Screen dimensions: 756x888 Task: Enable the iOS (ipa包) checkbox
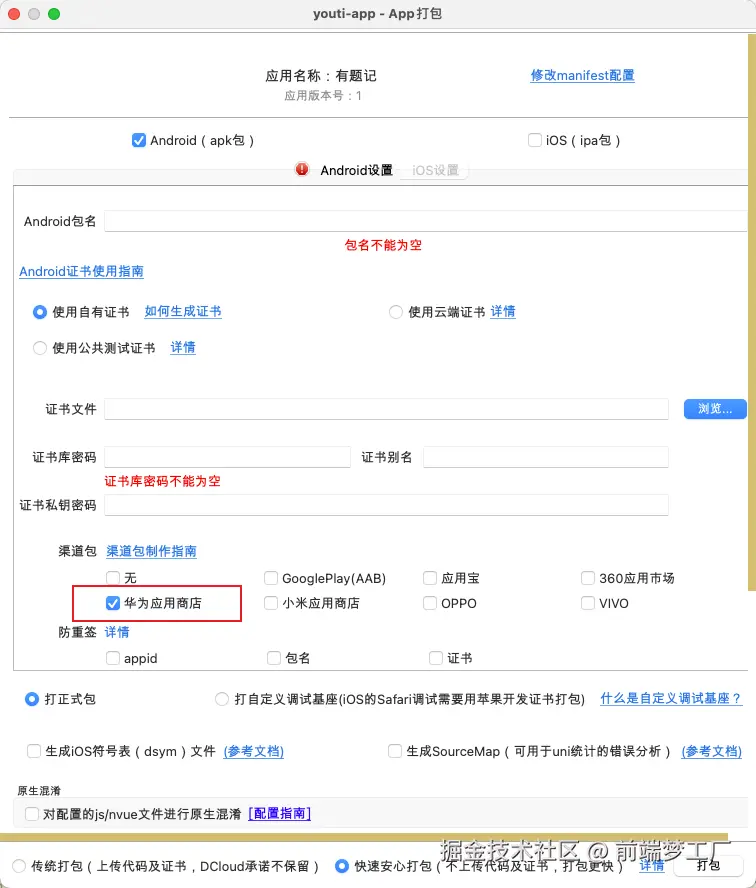point(535,140)
